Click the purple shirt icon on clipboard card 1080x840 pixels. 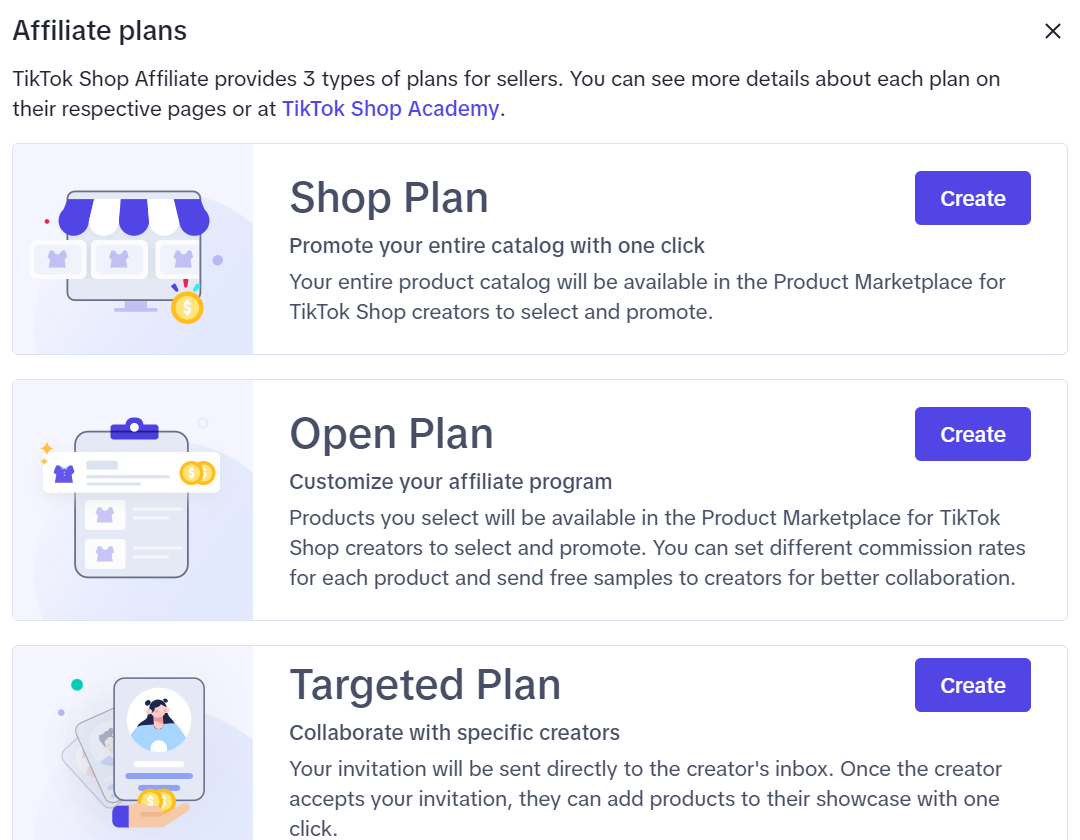(x=64, y=474)
